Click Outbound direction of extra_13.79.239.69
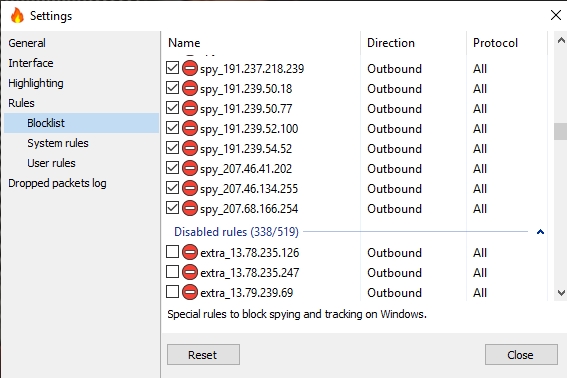The height and width of the screenshot is (378, 567). 395,293
